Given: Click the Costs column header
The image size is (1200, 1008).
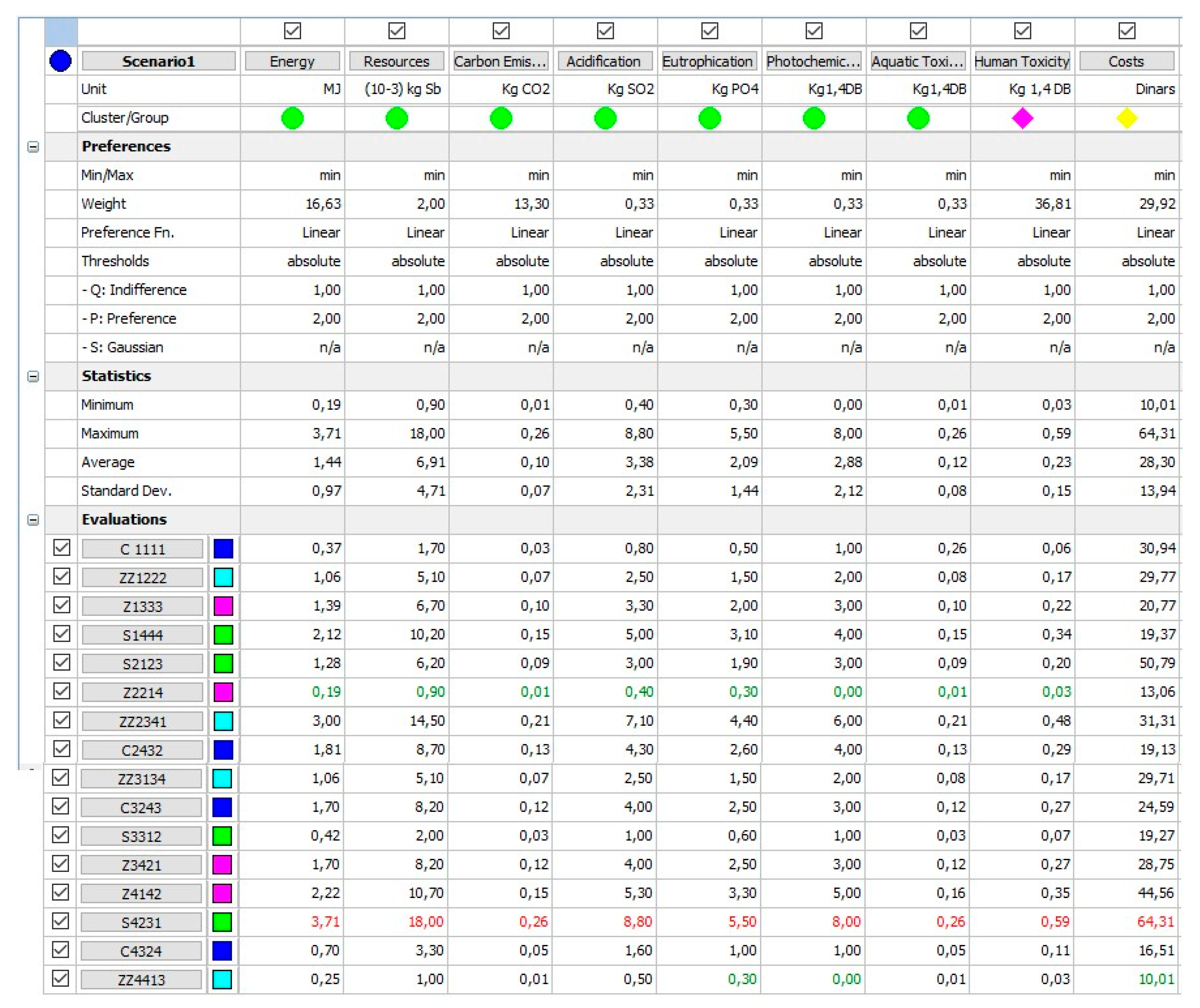Looking at the screenshot, I should tap(1126, 61).
